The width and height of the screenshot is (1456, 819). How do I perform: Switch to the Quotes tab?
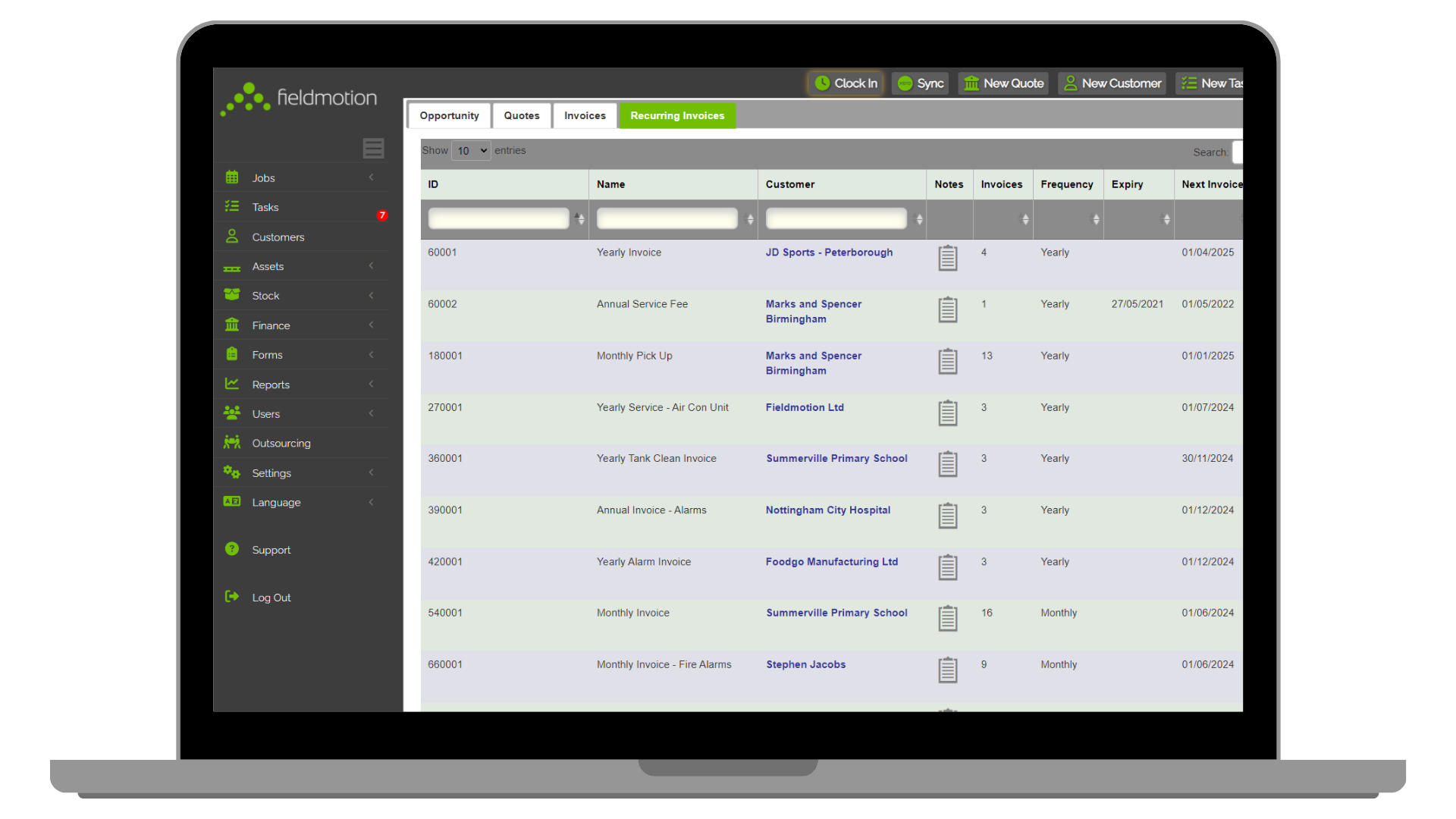tap(522, 115)
